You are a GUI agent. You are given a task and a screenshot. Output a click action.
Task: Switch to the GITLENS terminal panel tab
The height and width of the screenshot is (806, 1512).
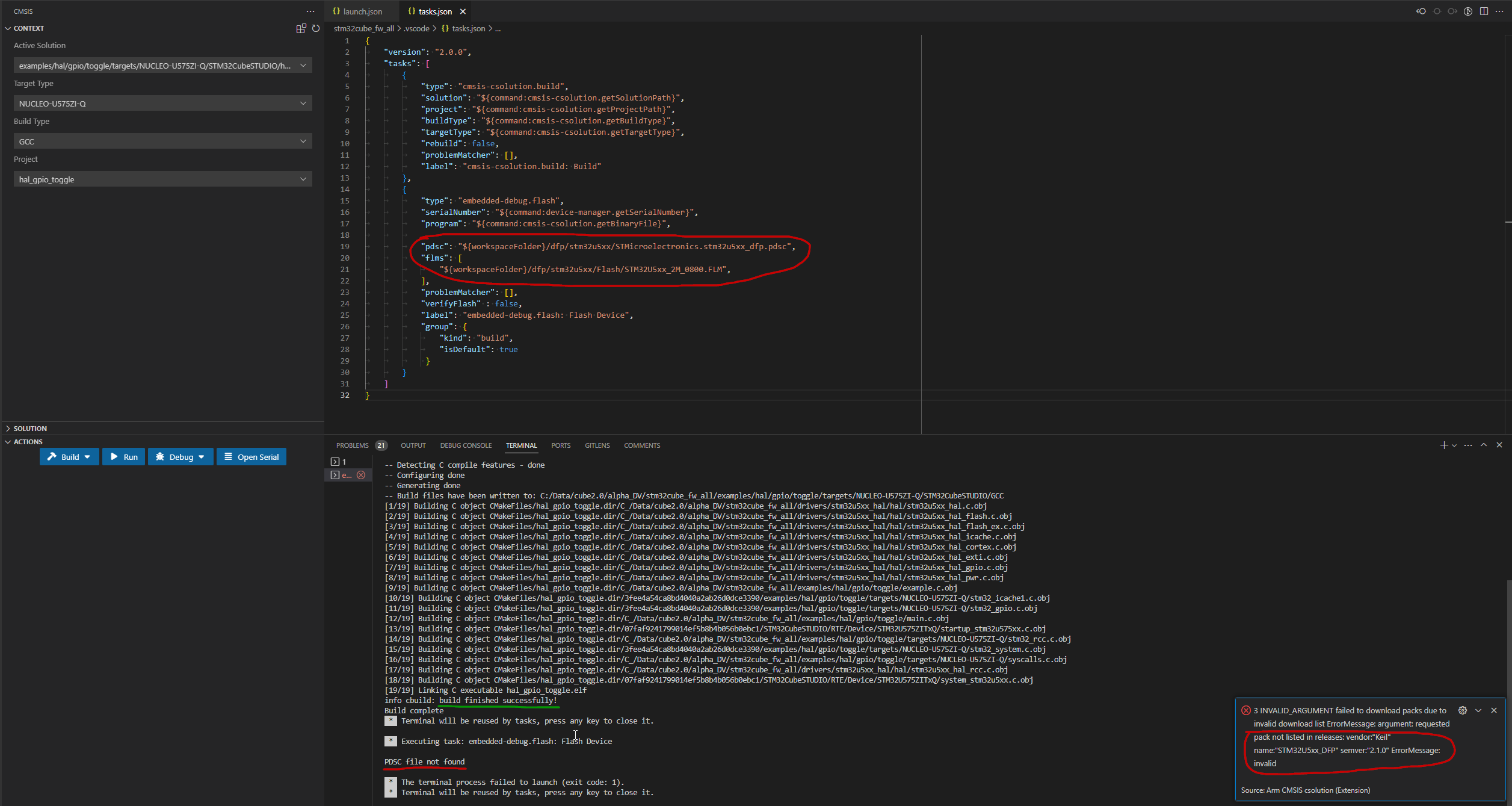point(597,445)
